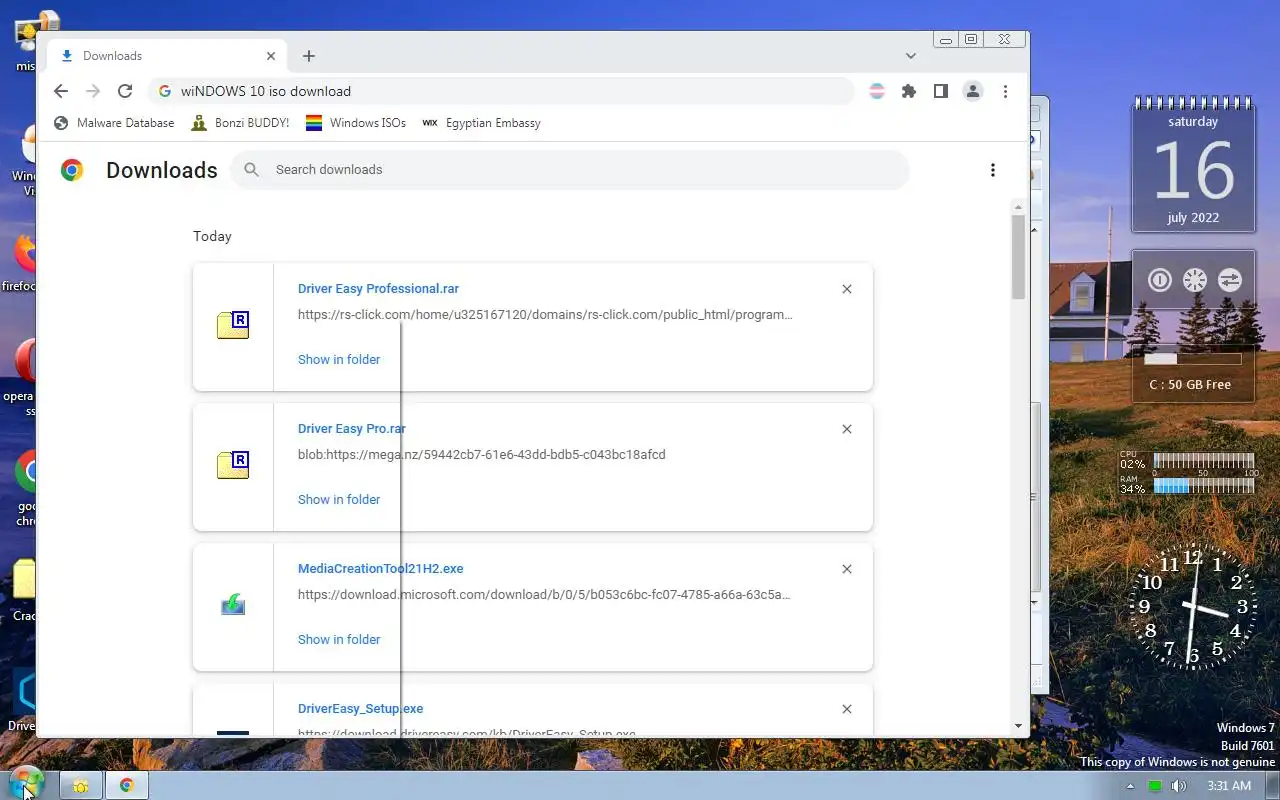Click the scrollbar up arrow on Downloads page
This screenshot has width=1280, height=800.
(x=1018, y=207)
